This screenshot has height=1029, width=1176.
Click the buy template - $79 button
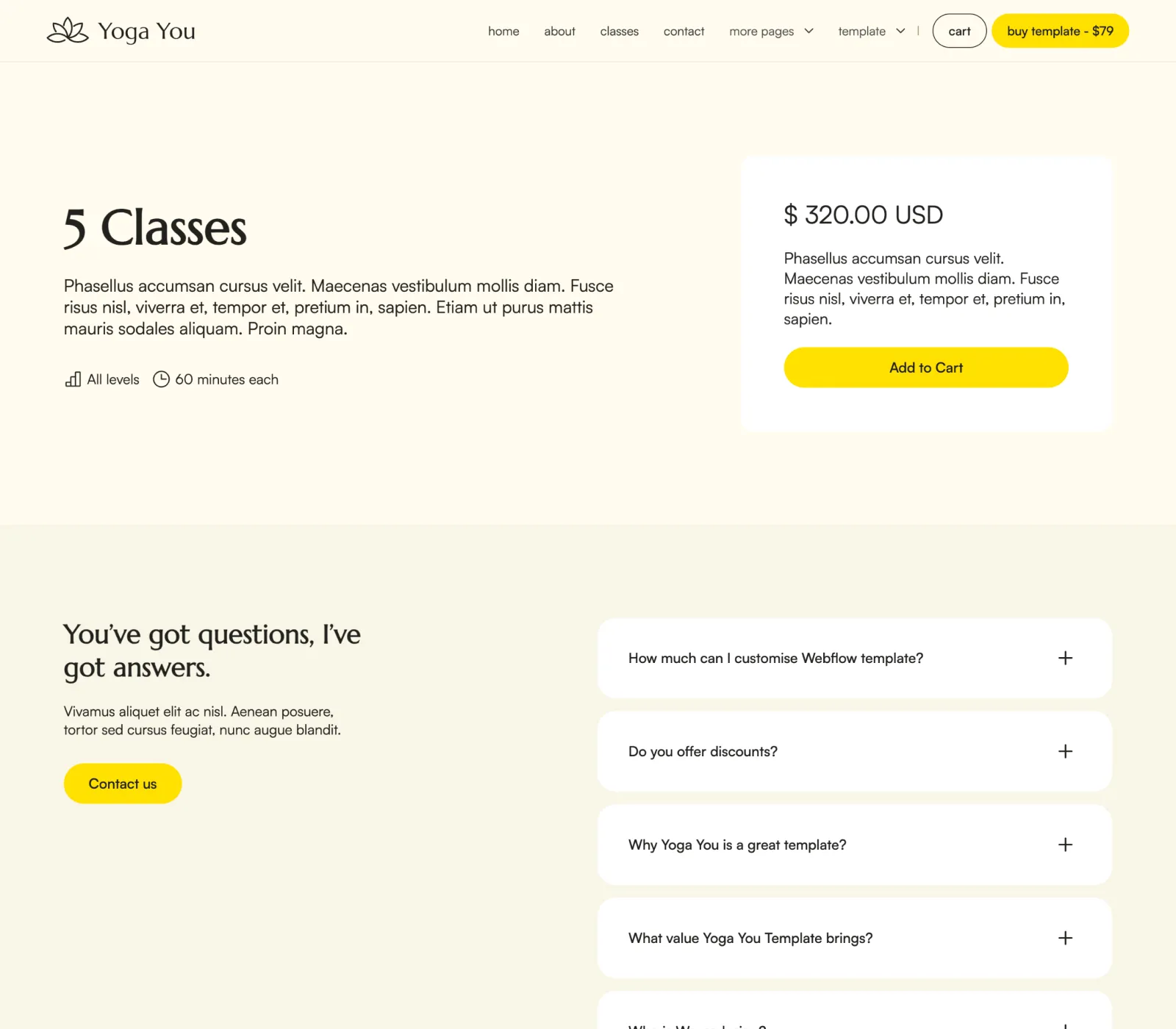point(1060,31)
